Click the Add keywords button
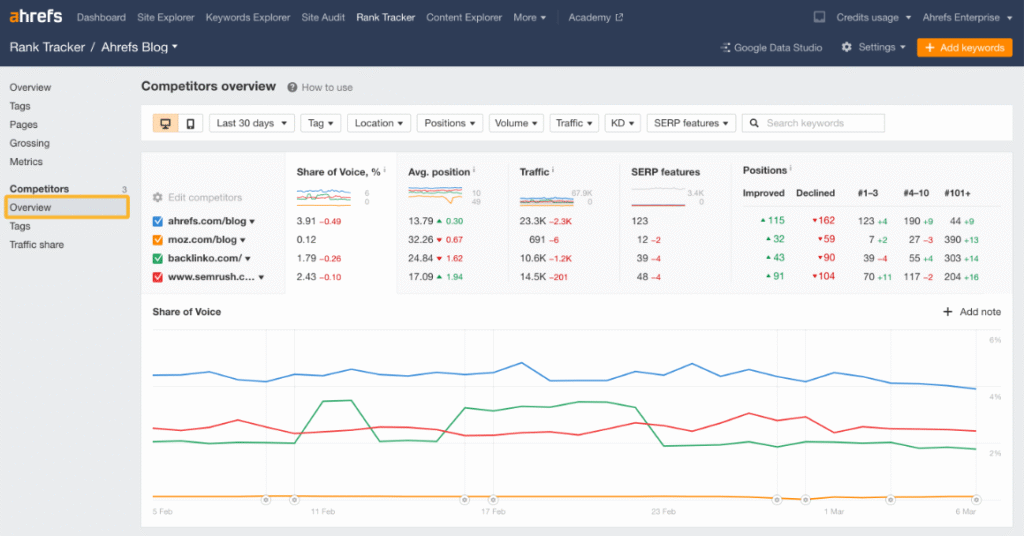 tap(964, 47)
